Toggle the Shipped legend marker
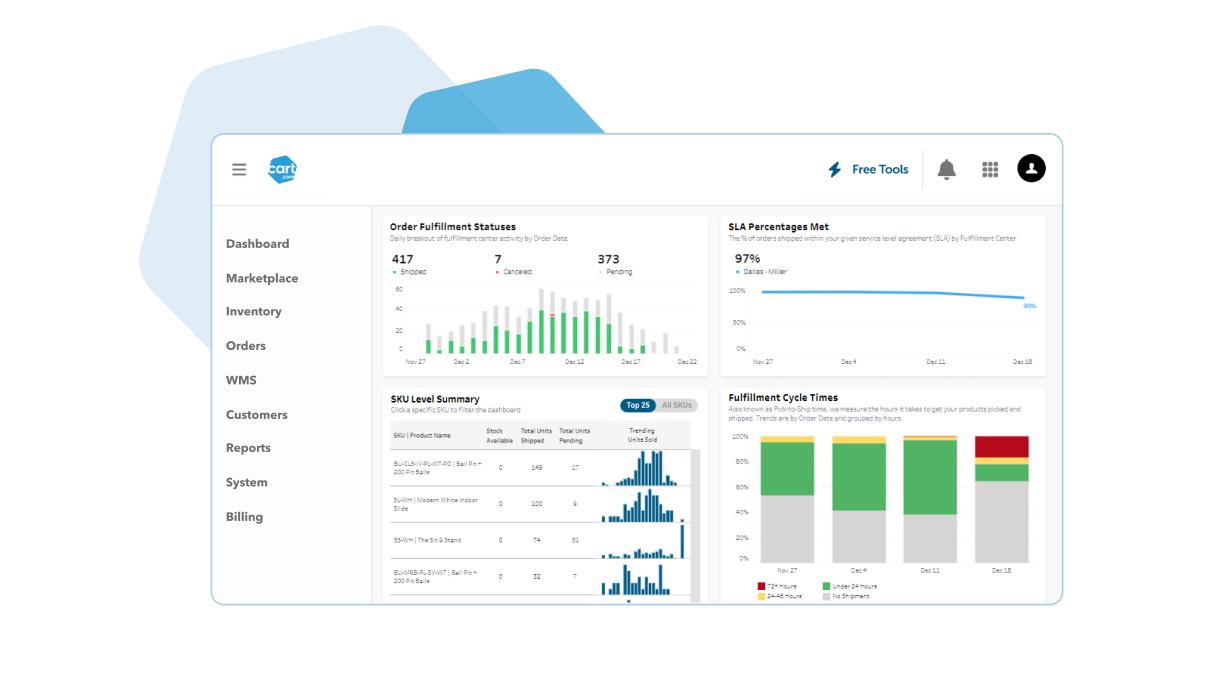The height and width of the screenshot is (685, 1220). (394, 271)
